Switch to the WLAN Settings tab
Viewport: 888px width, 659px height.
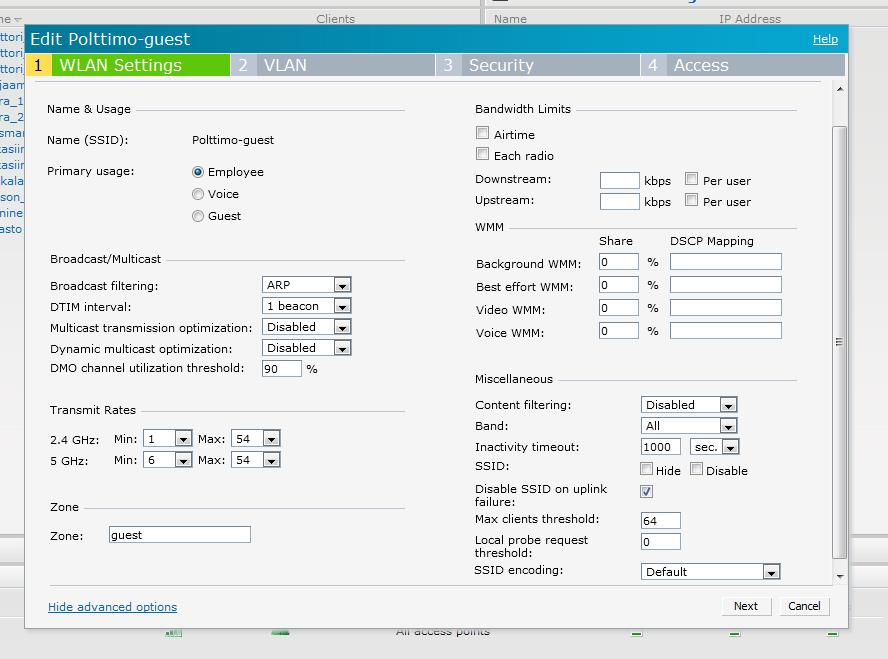[x=128, y=65]
